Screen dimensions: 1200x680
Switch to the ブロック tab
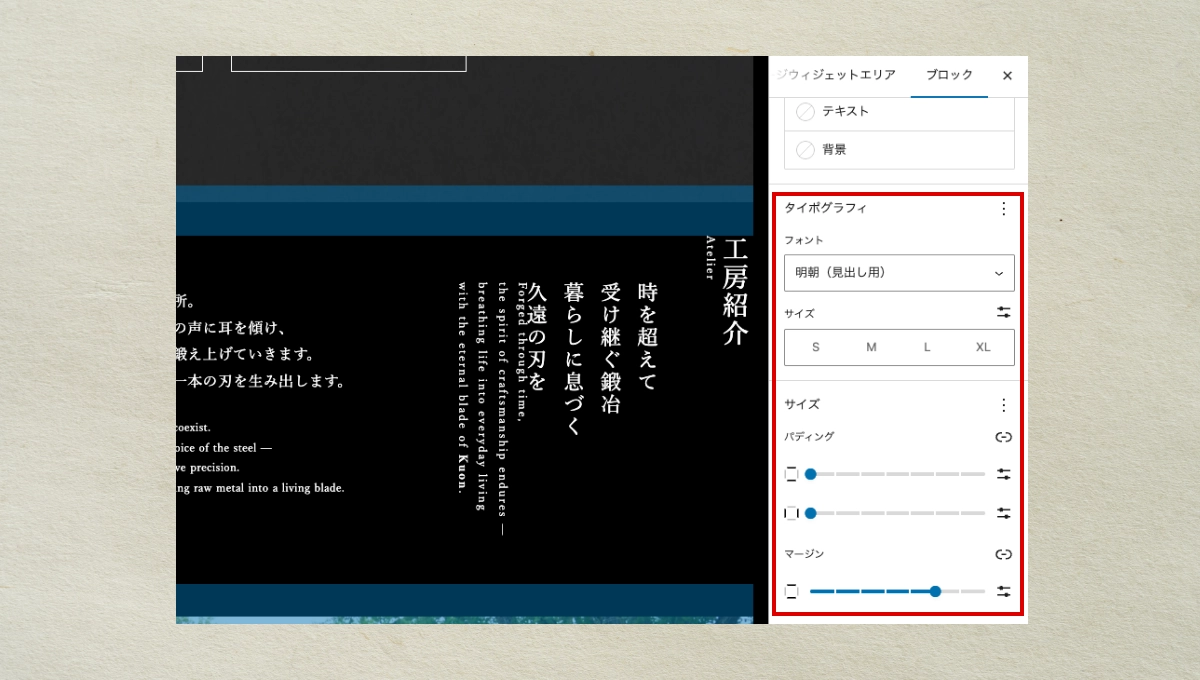point(949,76)
